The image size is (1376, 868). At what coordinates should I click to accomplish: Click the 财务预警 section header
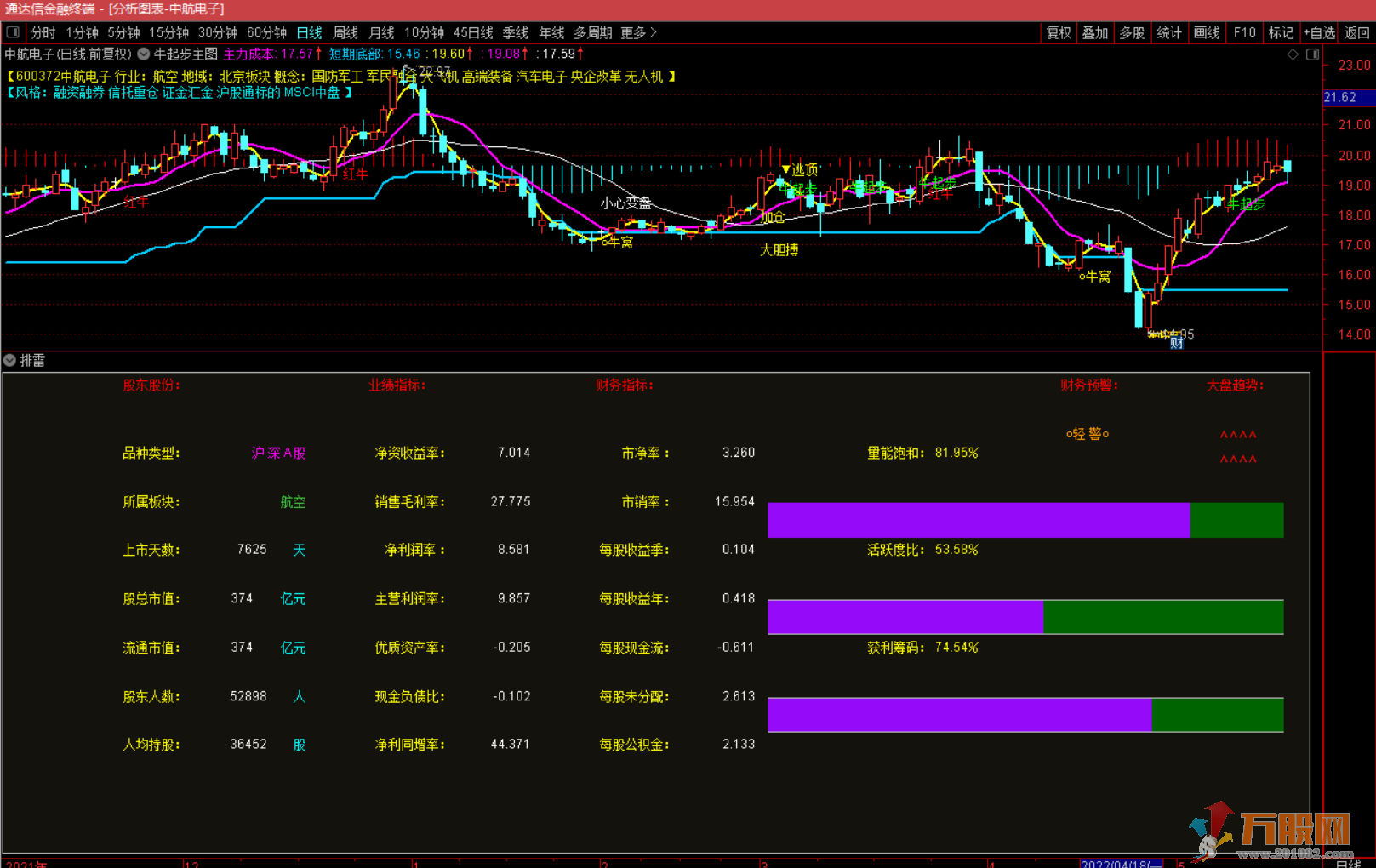(x=1088, y=385)
